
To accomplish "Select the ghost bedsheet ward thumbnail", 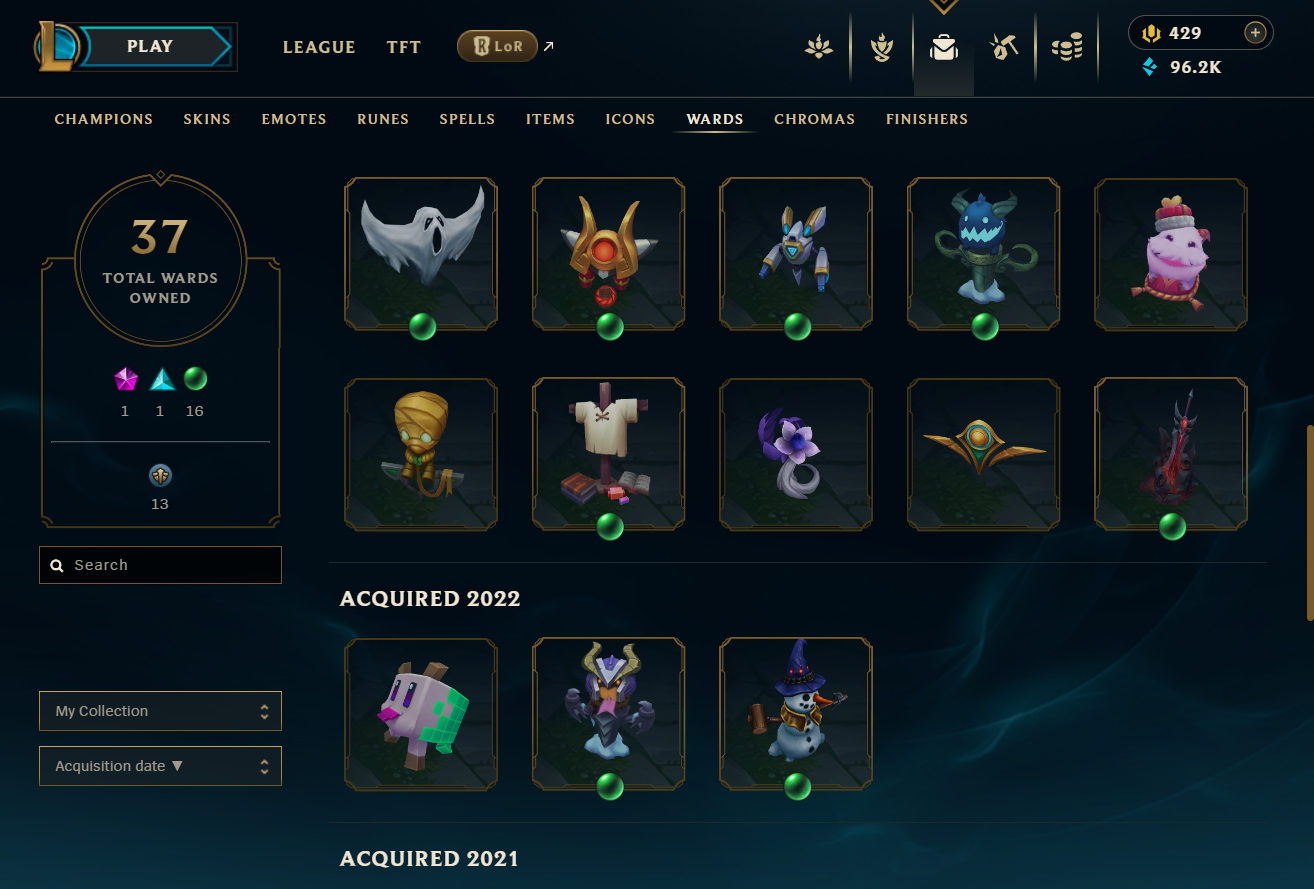I will point(421,254).
